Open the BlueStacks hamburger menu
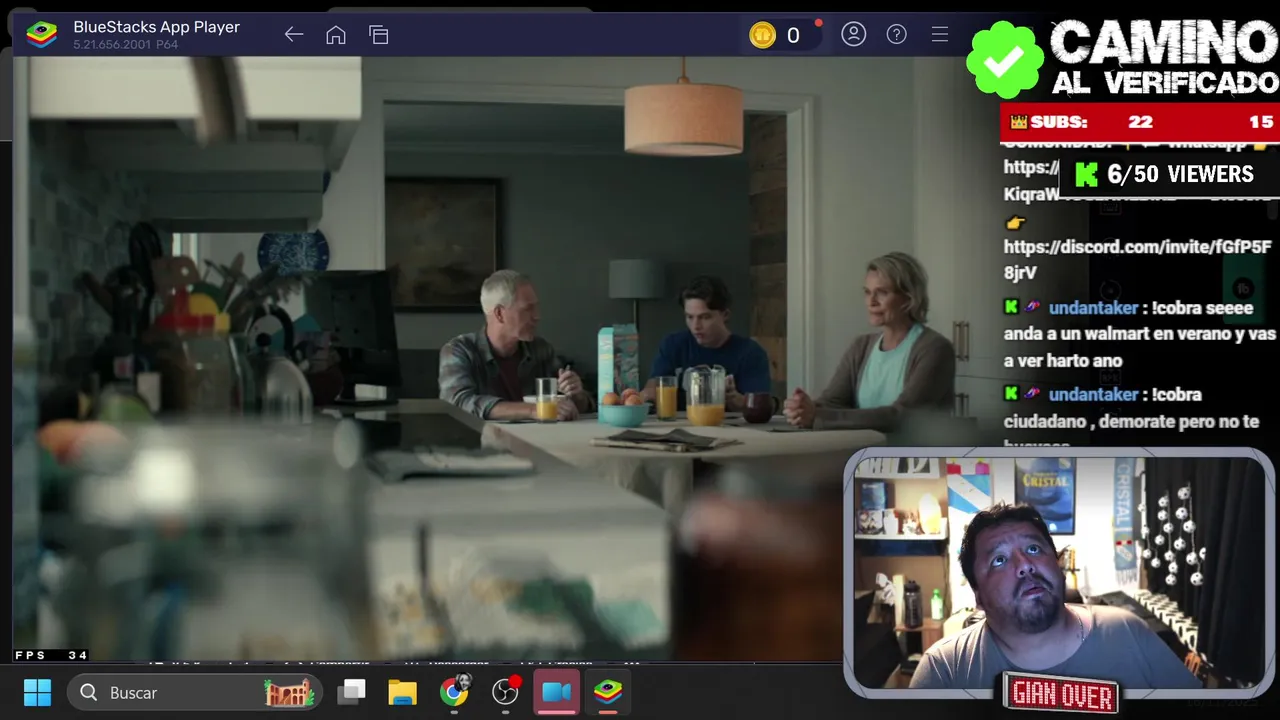Image resolution: width=1280 pixels, height=720 pixels. [940, 34]
